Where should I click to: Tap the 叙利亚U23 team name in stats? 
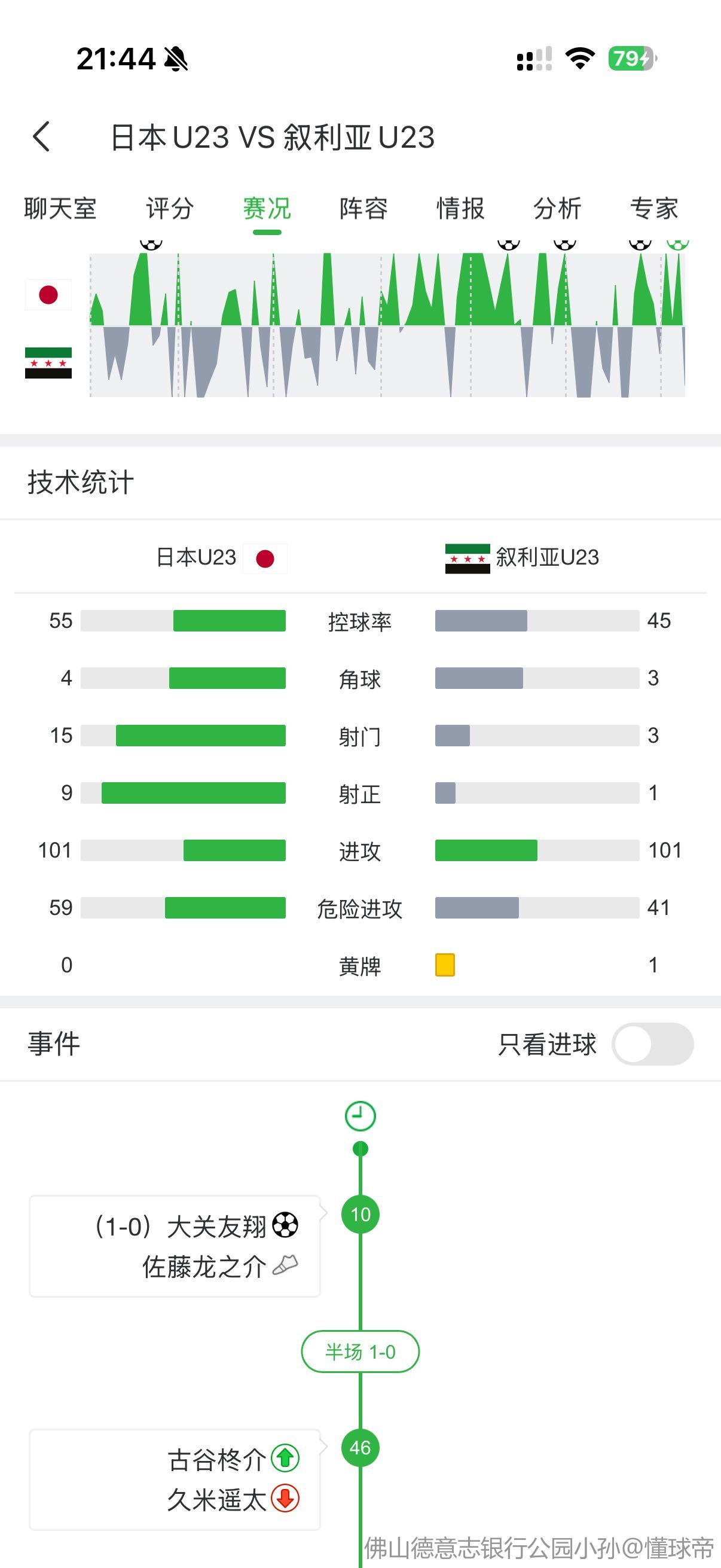click(x=547, y=557)
